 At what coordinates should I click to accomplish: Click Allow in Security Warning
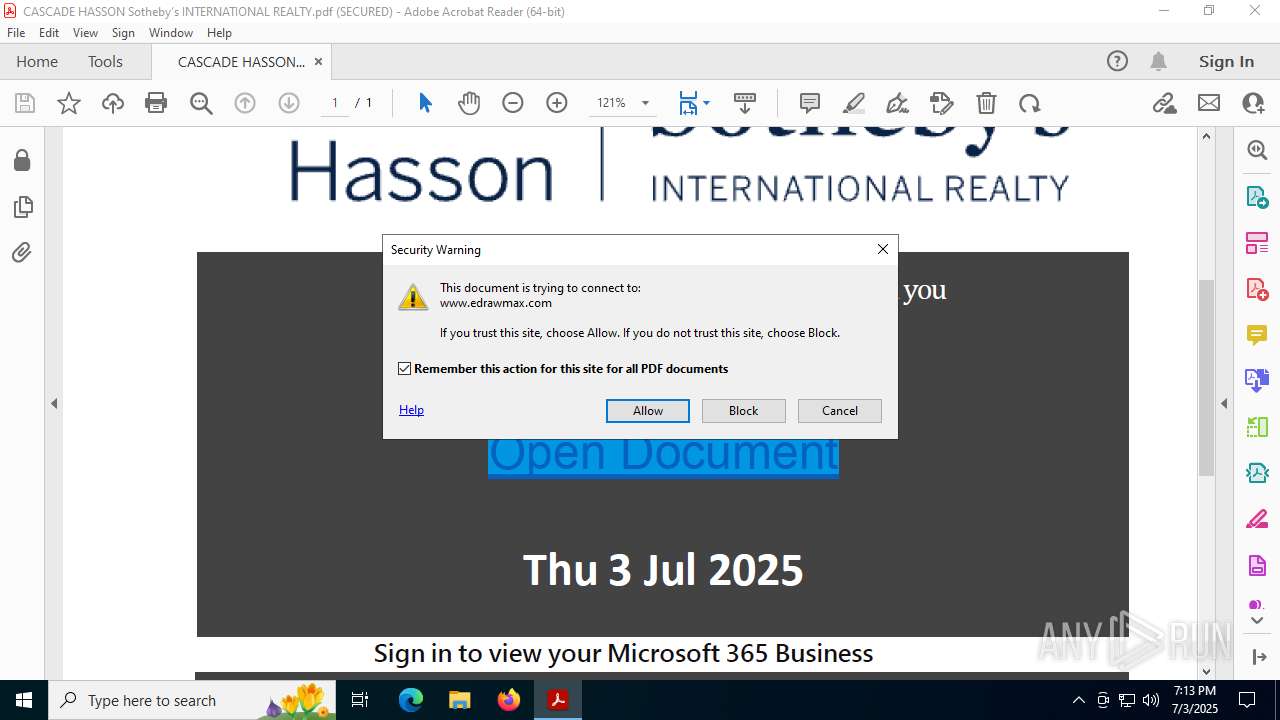point(648,411)
